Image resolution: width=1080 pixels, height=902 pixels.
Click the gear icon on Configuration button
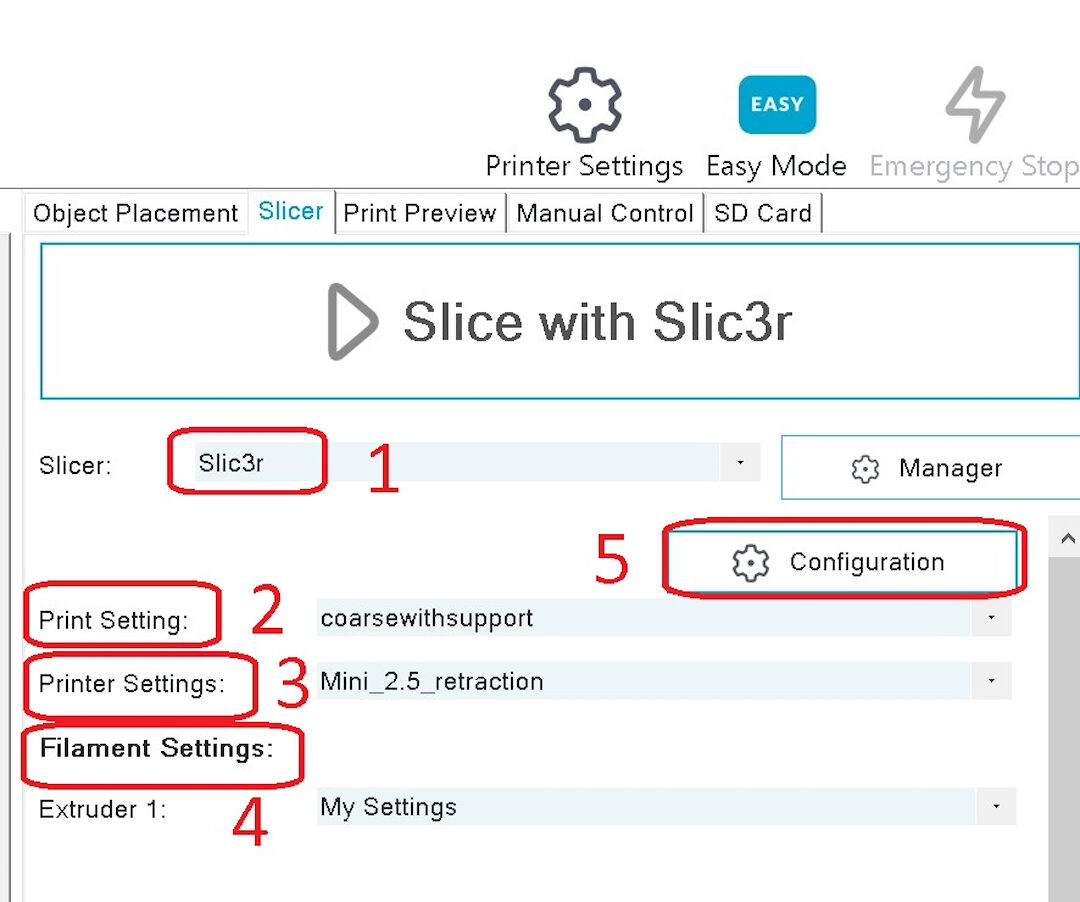(750, 563)
